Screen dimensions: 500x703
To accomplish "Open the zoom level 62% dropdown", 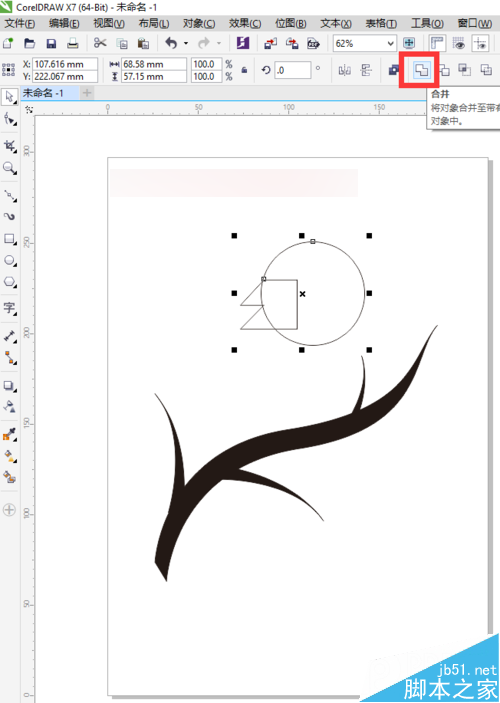I will (390, 43).
